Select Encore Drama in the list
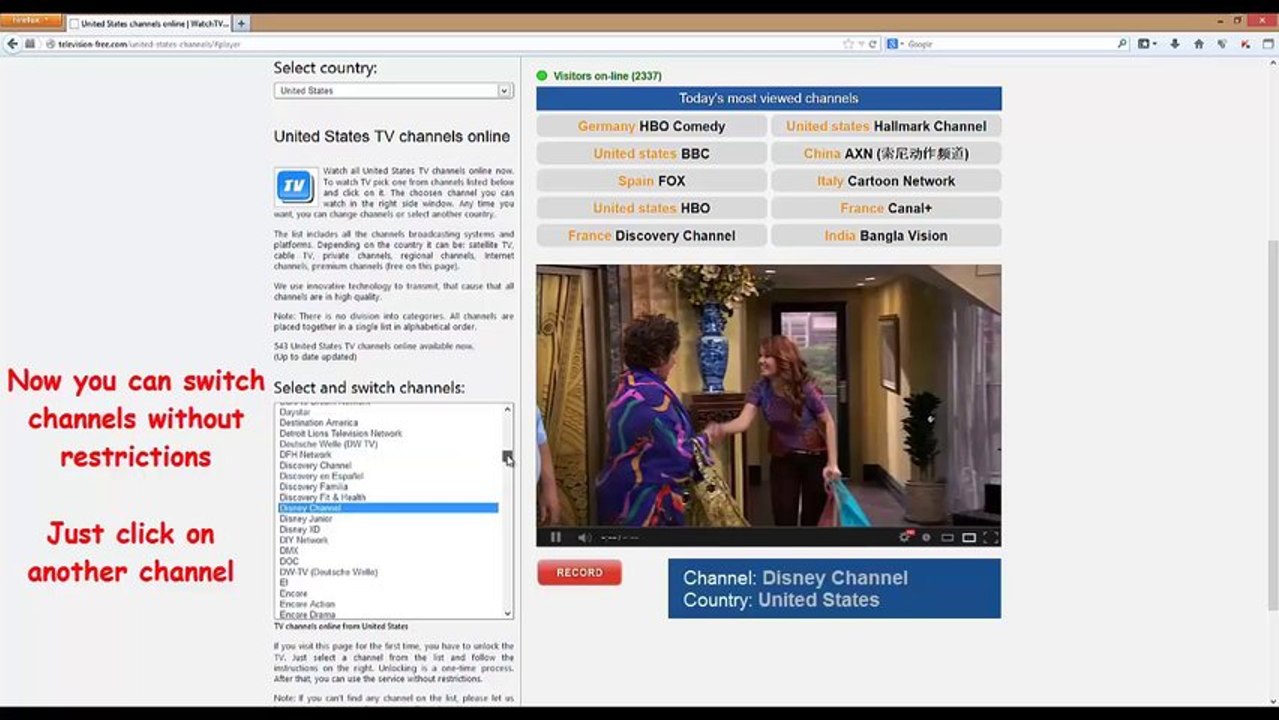 [x=388, y=615]
